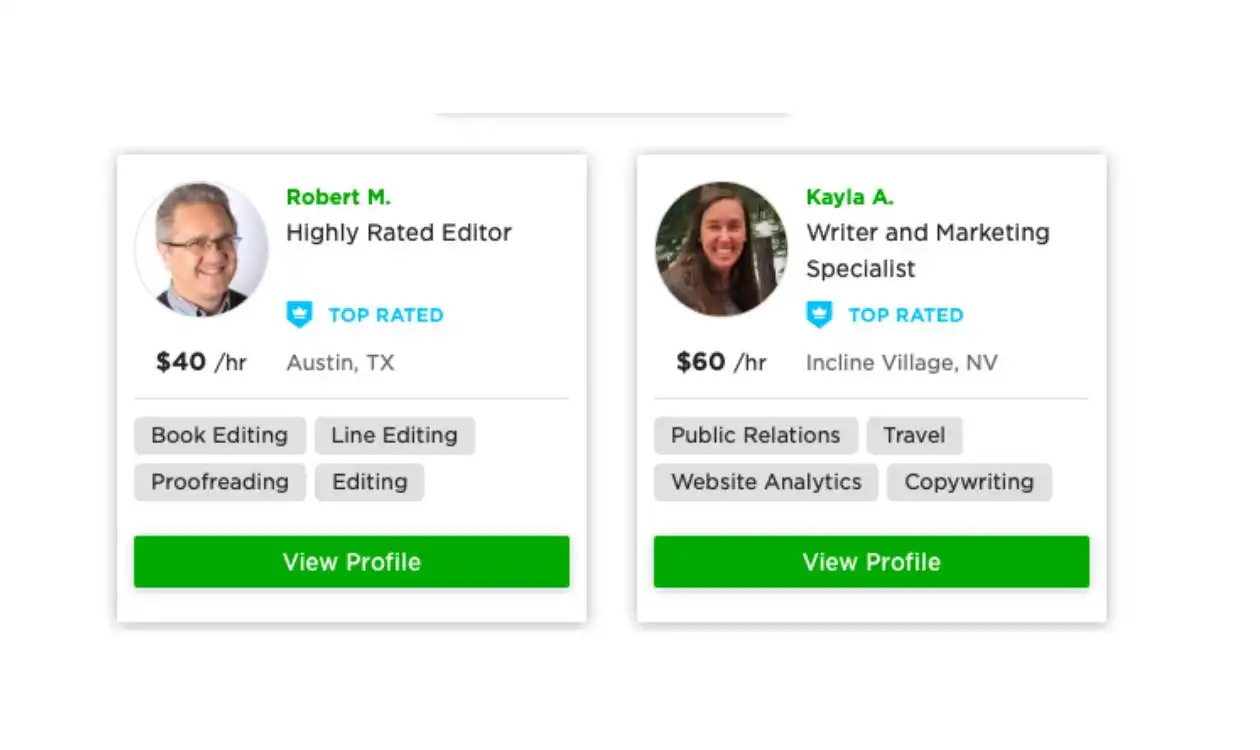Screen dimensions: 1260x750
Task: Select the Book Editing skill tag
Action: (220, 436)
